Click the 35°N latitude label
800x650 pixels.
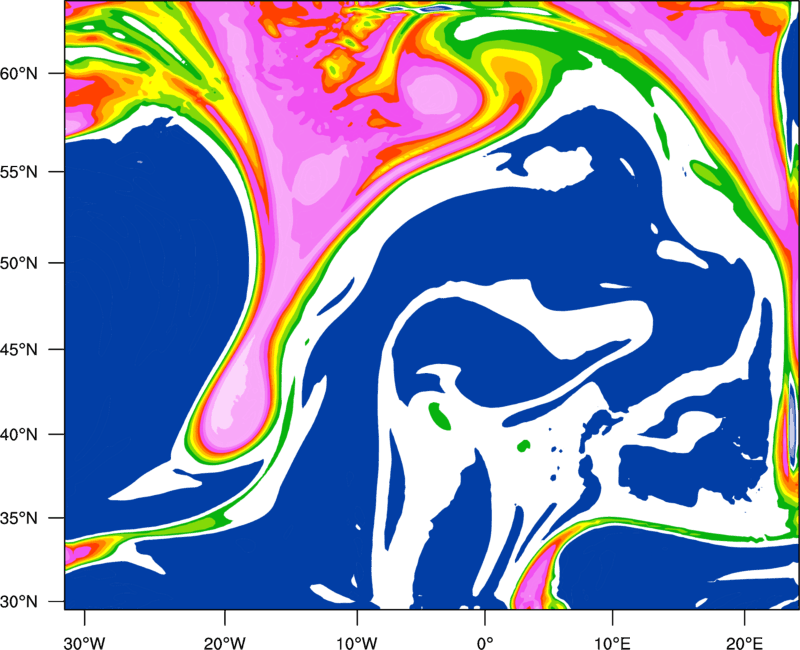[19, 518]
